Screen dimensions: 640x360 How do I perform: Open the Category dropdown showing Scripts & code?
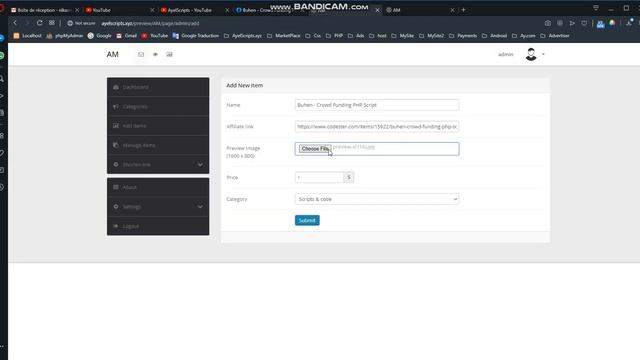pos(377,199)
